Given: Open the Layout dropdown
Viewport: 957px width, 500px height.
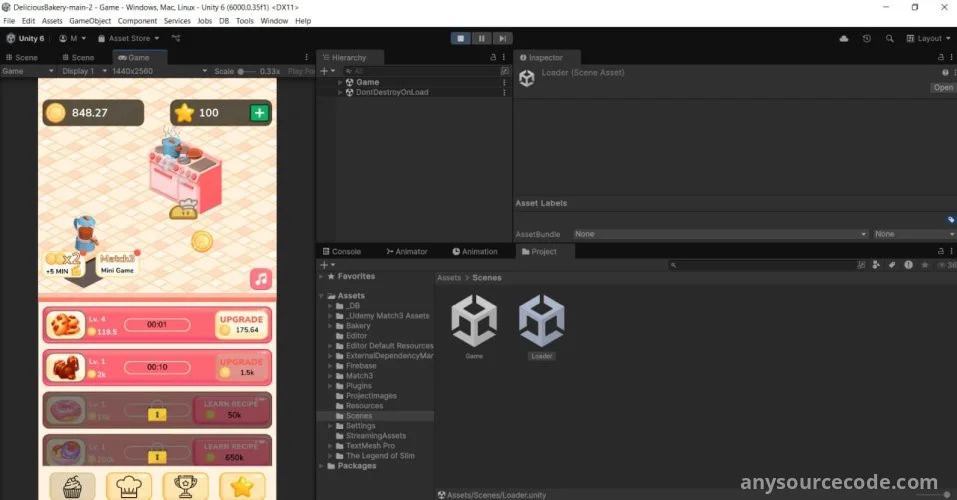Looking at the screenshot, I should [x=928, y=38].
